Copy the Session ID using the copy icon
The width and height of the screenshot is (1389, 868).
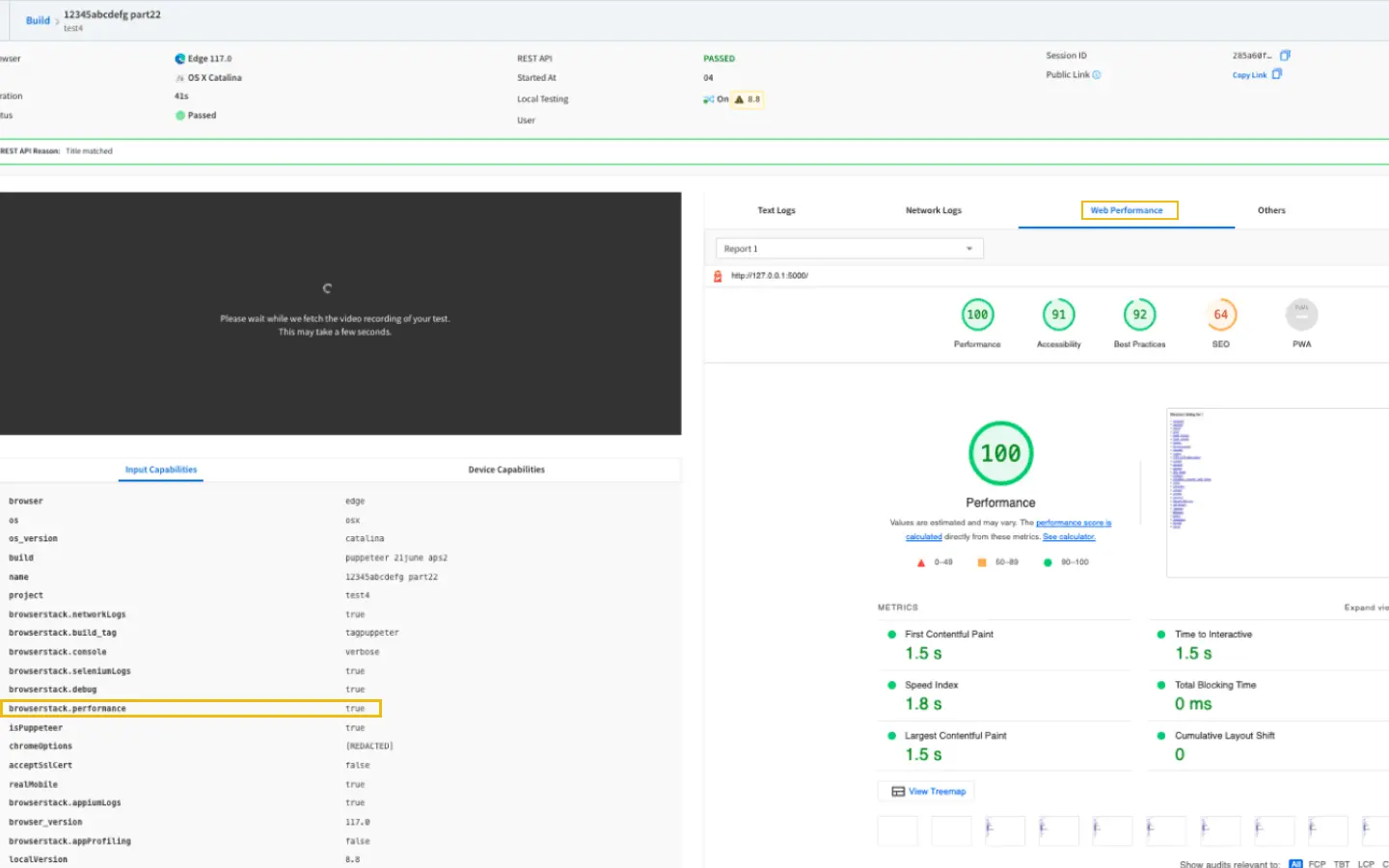[x=1285, y=56]
